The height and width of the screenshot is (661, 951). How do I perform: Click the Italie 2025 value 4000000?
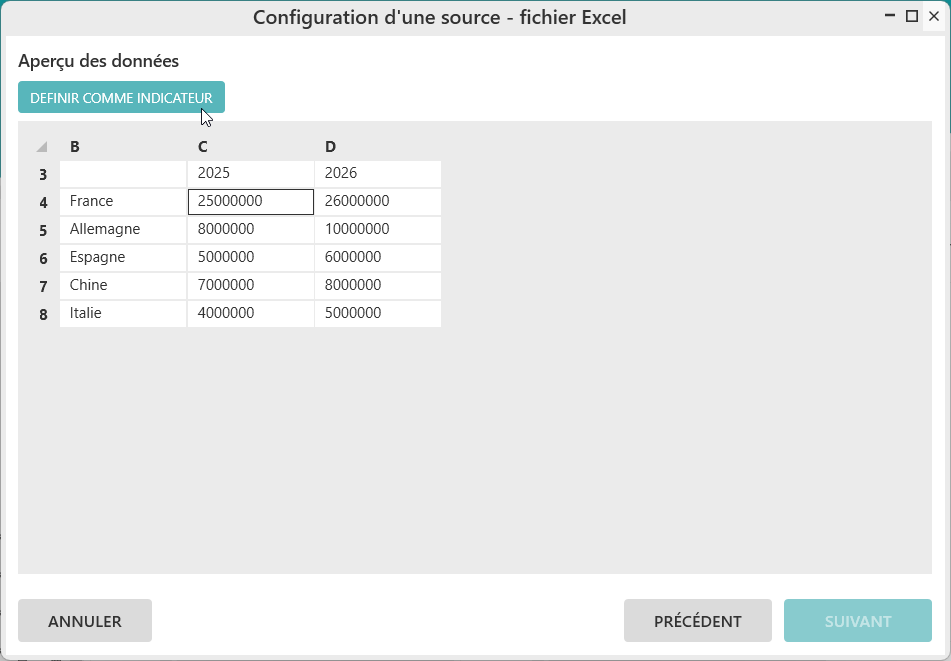coord(250,313)
